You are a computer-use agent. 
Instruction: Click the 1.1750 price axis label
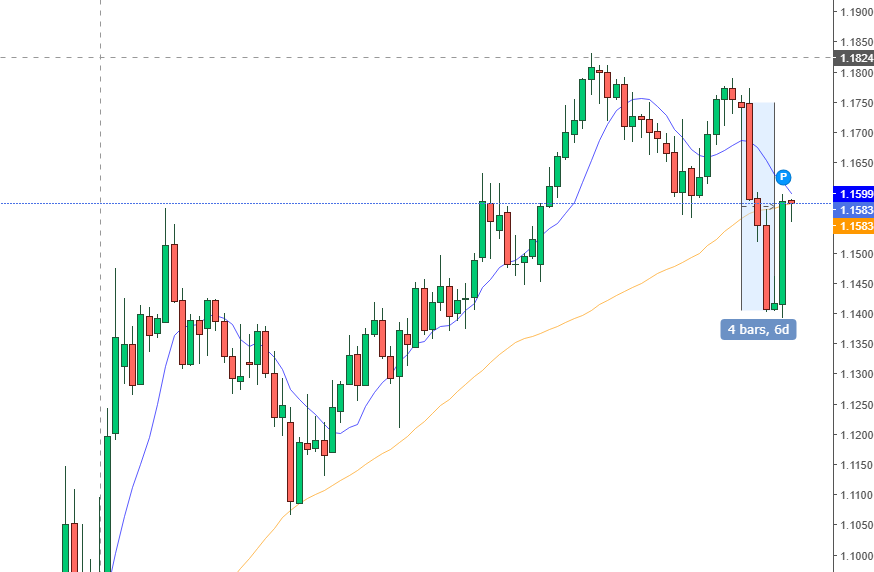coord(853,103)
